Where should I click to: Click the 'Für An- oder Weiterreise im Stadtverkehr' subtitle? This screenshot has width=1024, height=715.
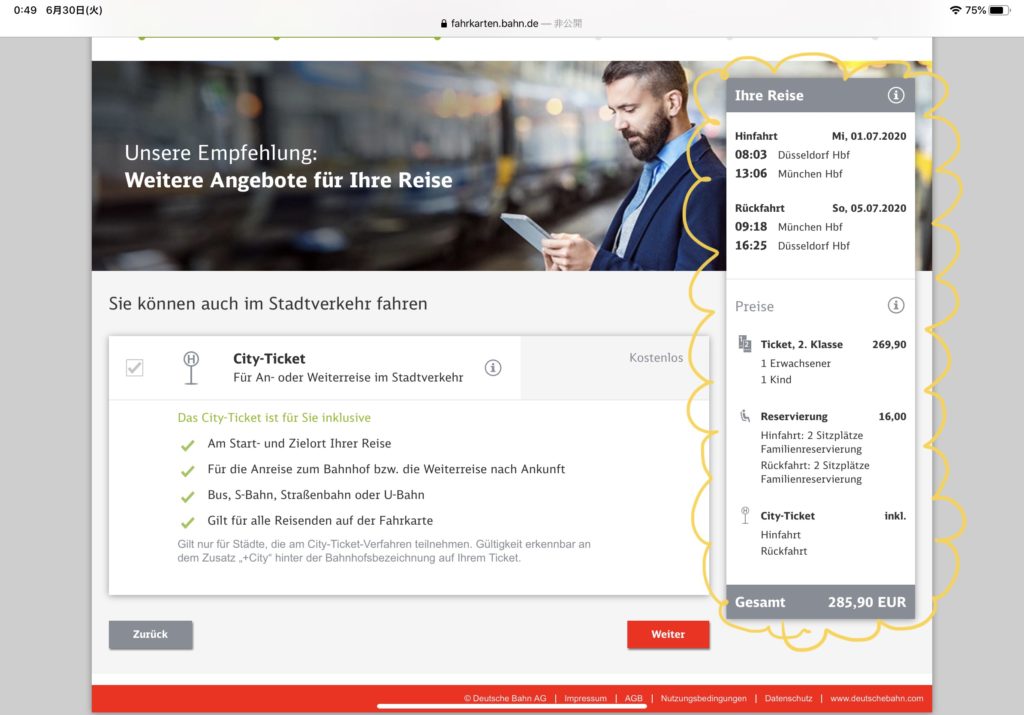click(348, 377)
